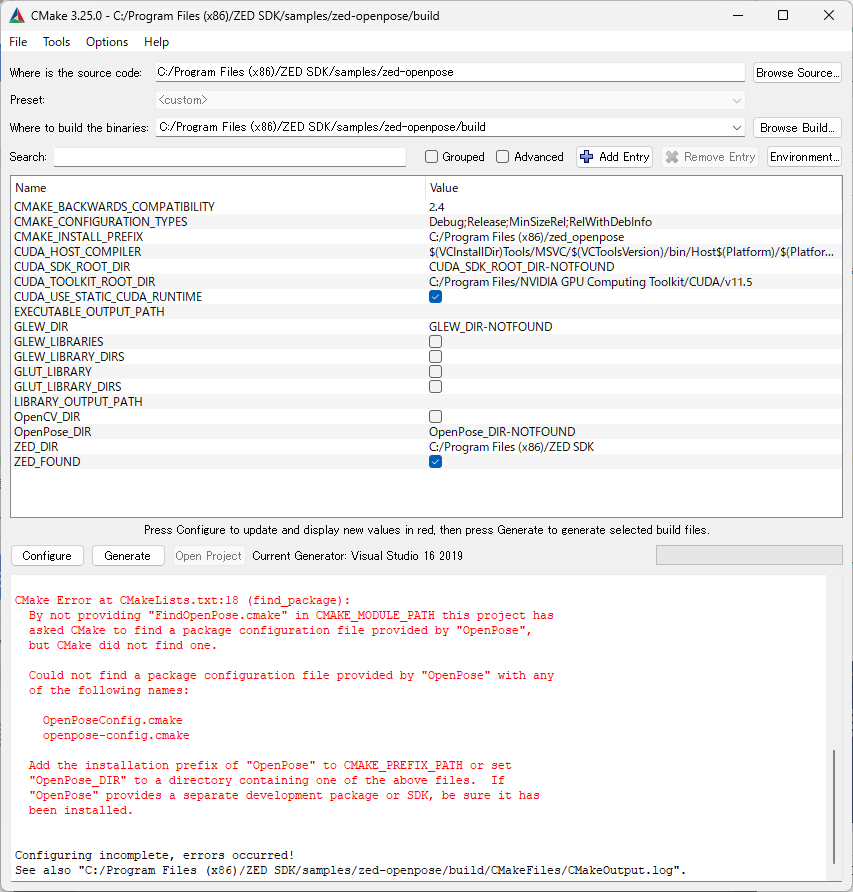Open the Tools menu
The width and height of the screenshot is (853, 892).
tap(56, 42)
